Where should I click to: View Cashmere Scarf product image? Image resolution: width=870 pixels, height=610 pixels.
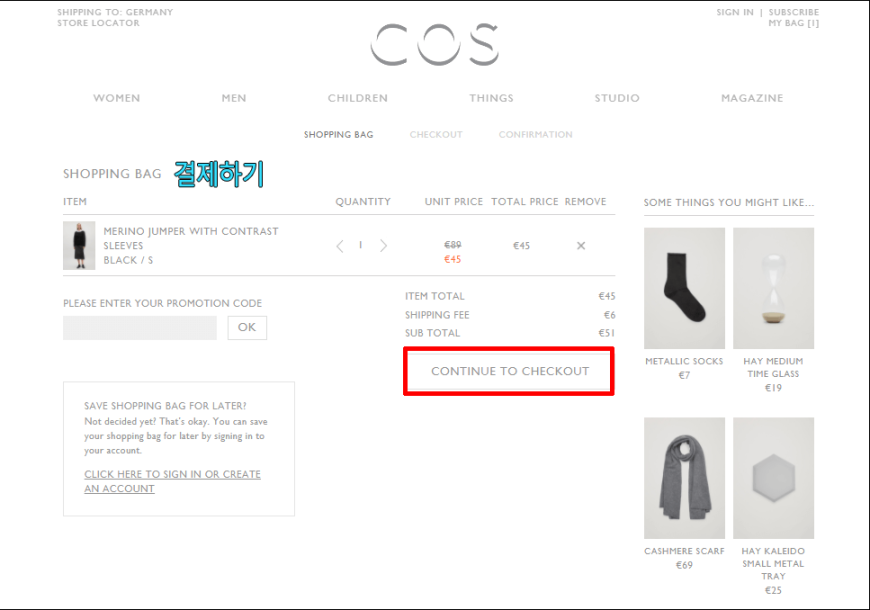click(x=684, y=478)
